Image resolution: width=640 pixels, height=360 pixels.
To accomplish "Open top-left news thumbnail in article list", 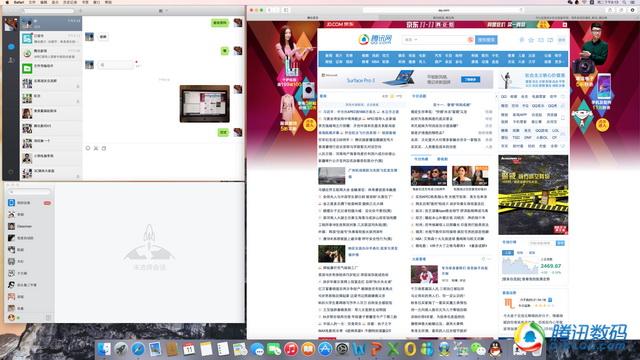I will tap(331, 176).
